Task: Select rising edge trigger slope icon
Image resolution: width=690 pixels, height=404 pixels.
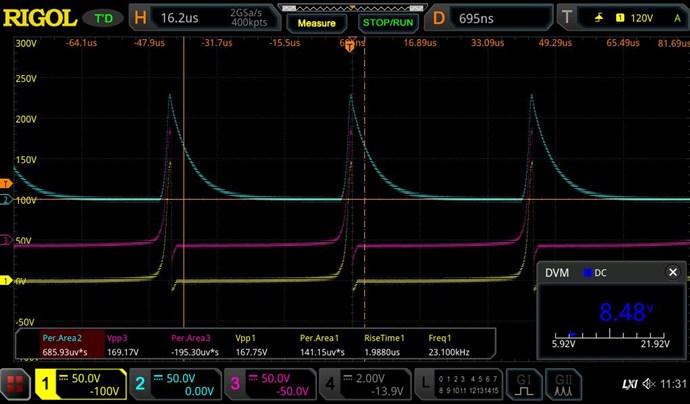Action: click(x=599, y=18)
